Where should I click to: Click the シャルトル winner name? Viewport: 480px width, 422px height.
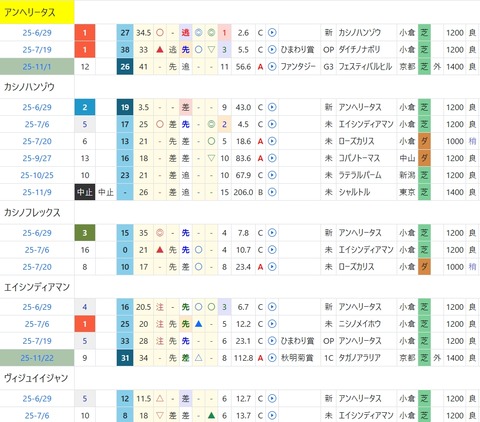pos(354,192)
